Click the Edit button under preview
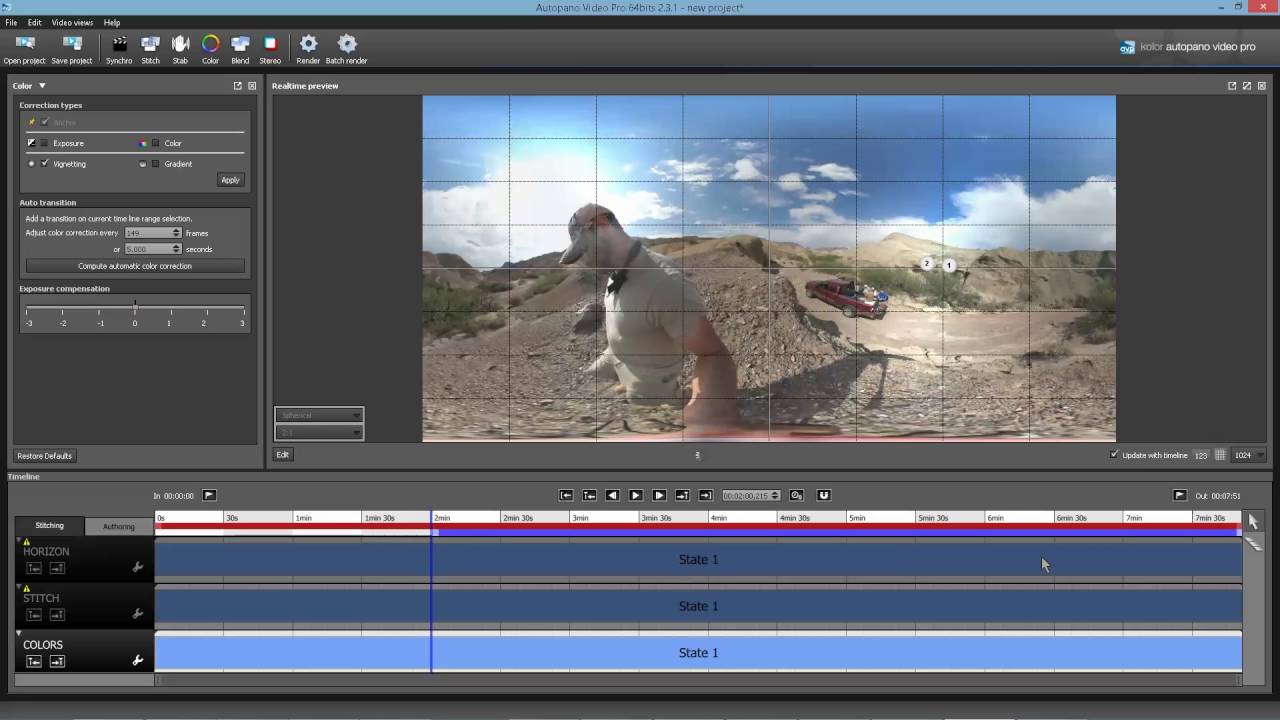Image resolution: width=1280 pixels, height=720 pixels. (x=283, y=455)
